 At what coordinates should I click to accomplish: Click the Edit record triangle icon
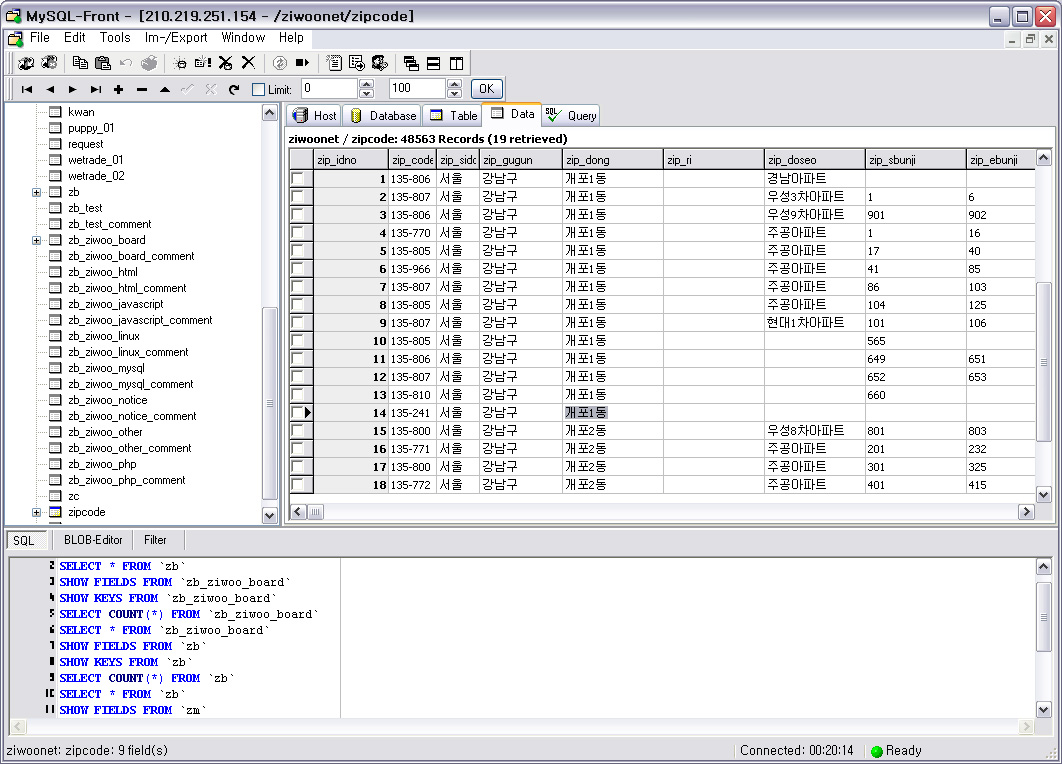pos(165,89)
